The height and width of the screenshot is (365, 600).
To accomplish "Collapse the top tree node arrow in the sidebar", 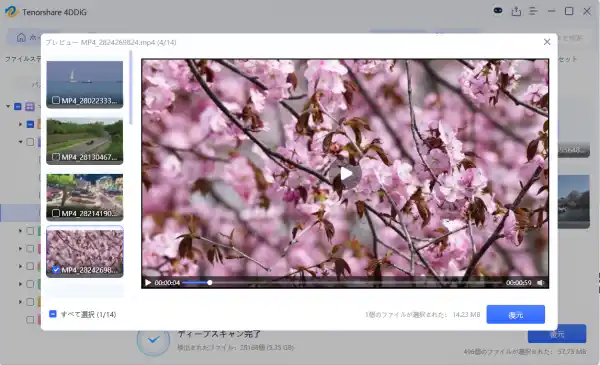I will [x=8, y=106].
